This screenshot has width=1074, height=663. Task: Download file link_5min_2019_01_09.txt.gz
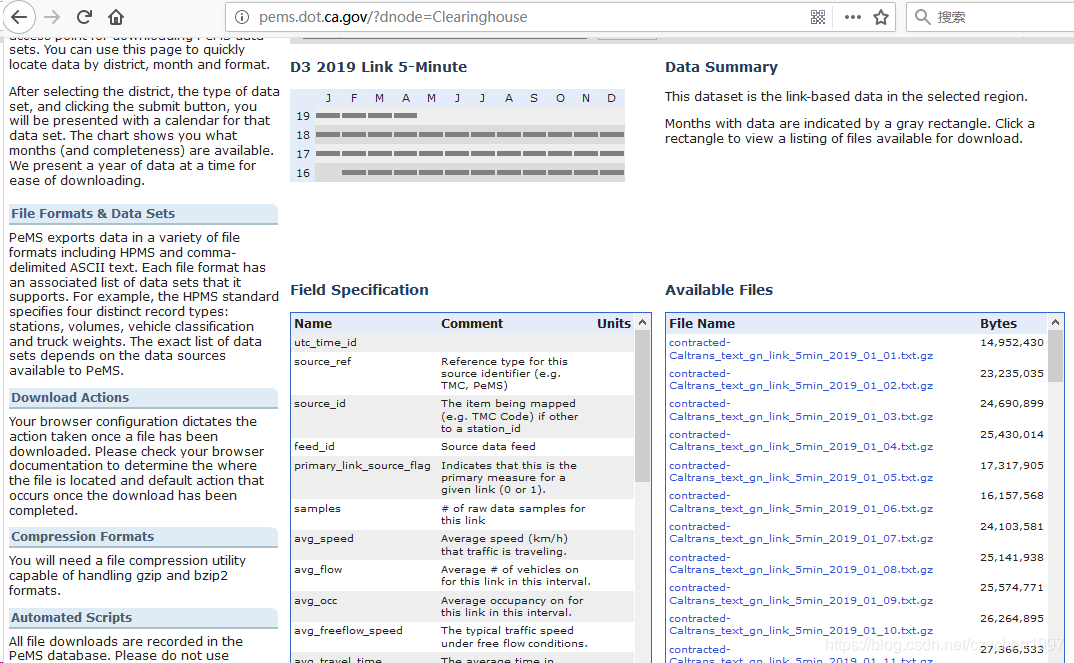point(801,593)
